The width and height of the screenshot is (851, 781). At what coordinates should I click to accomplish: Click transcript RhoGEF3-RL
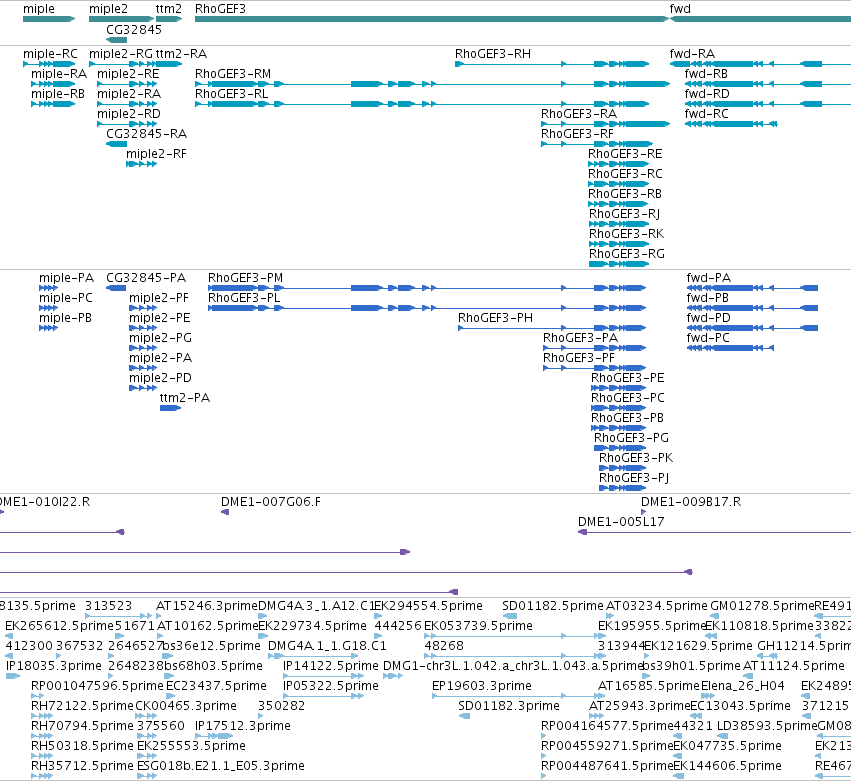point(422,104)
